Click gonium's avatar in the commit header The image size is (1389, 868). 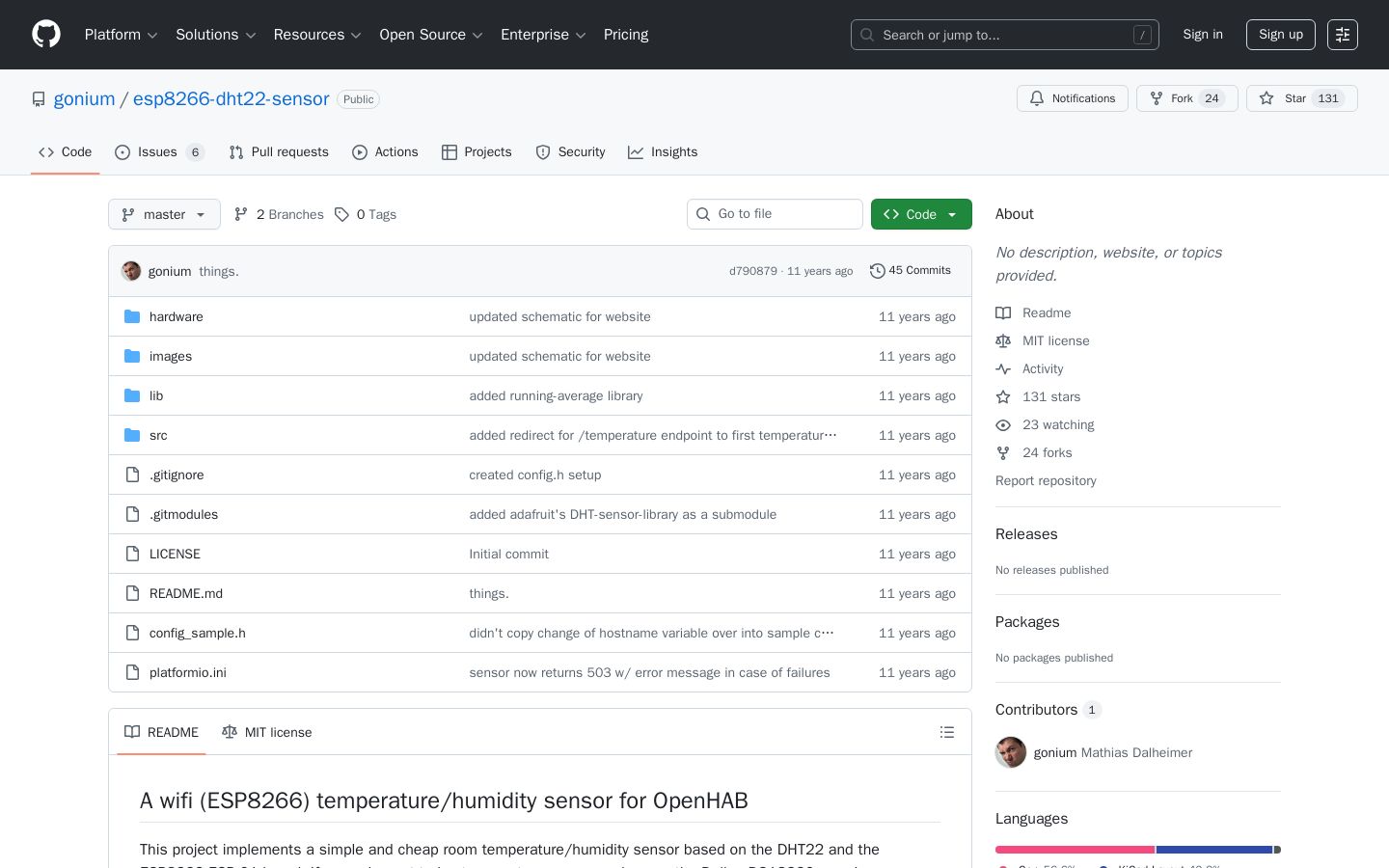[131, 271]
